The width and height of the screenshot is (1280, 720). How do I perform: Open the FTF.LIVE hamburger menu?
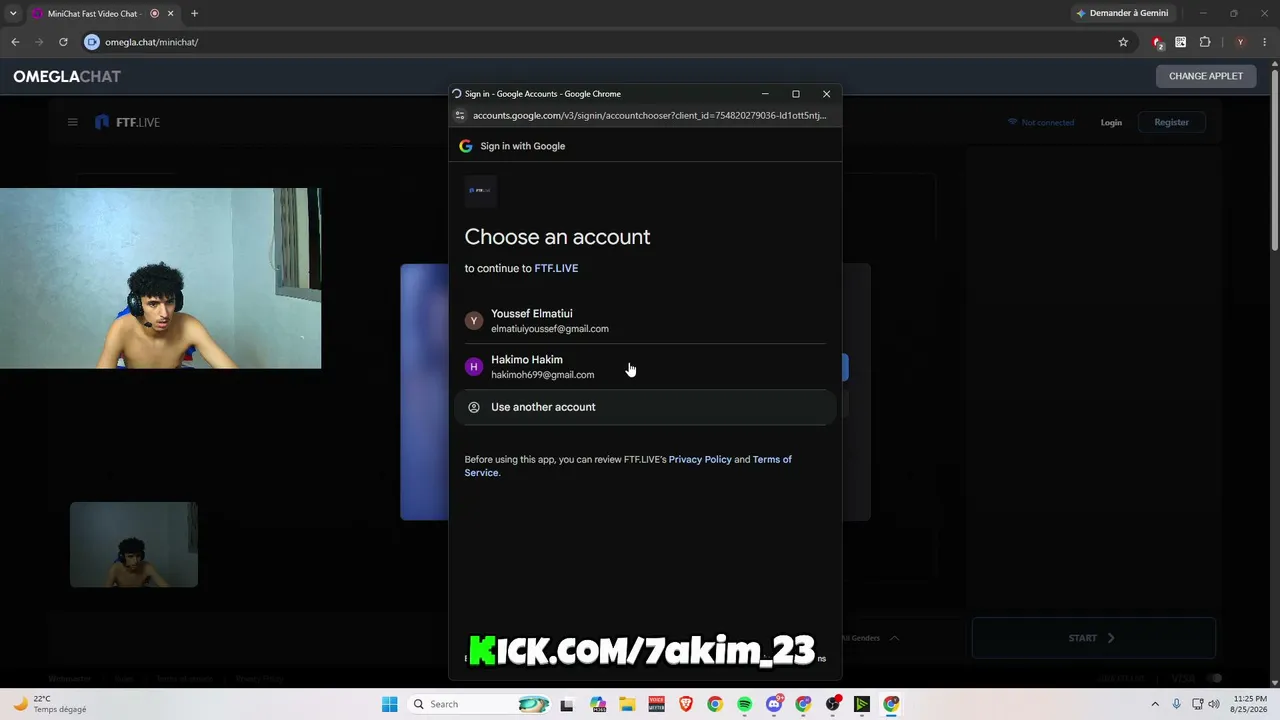(72, 122)
